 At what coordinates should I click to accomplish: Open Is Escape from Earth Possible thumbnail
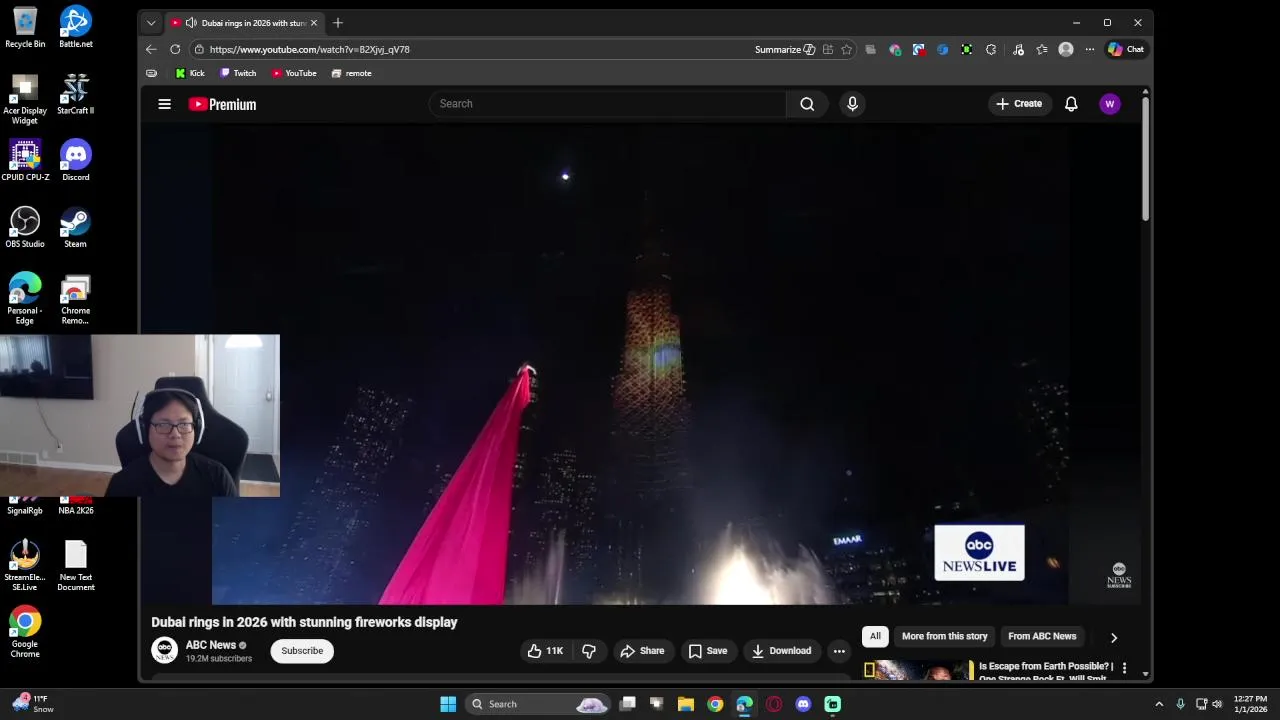click(918, 669)
